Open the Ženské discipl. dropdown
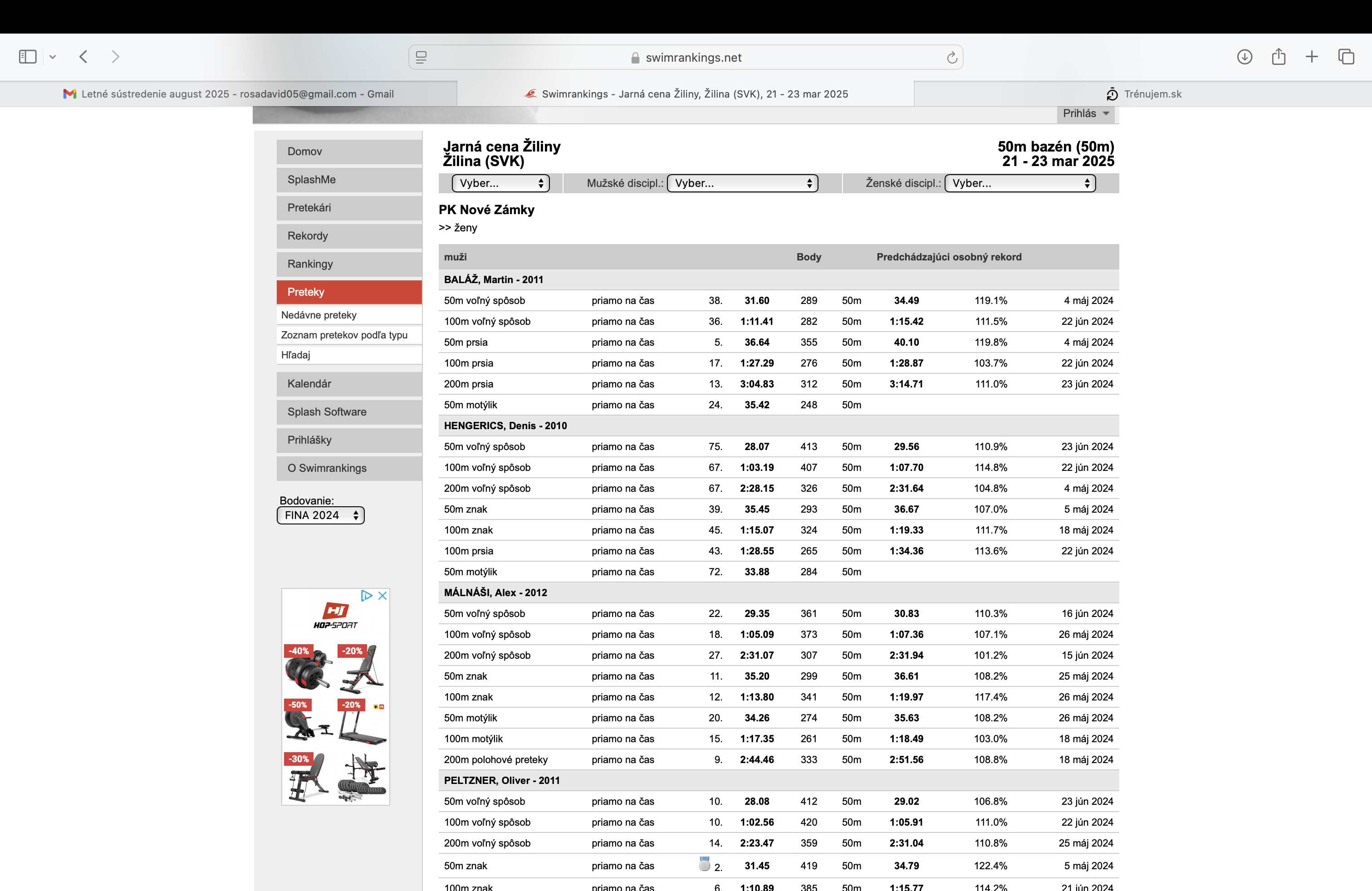This screenshot has width=1372, height=891. pos(1020,183)
